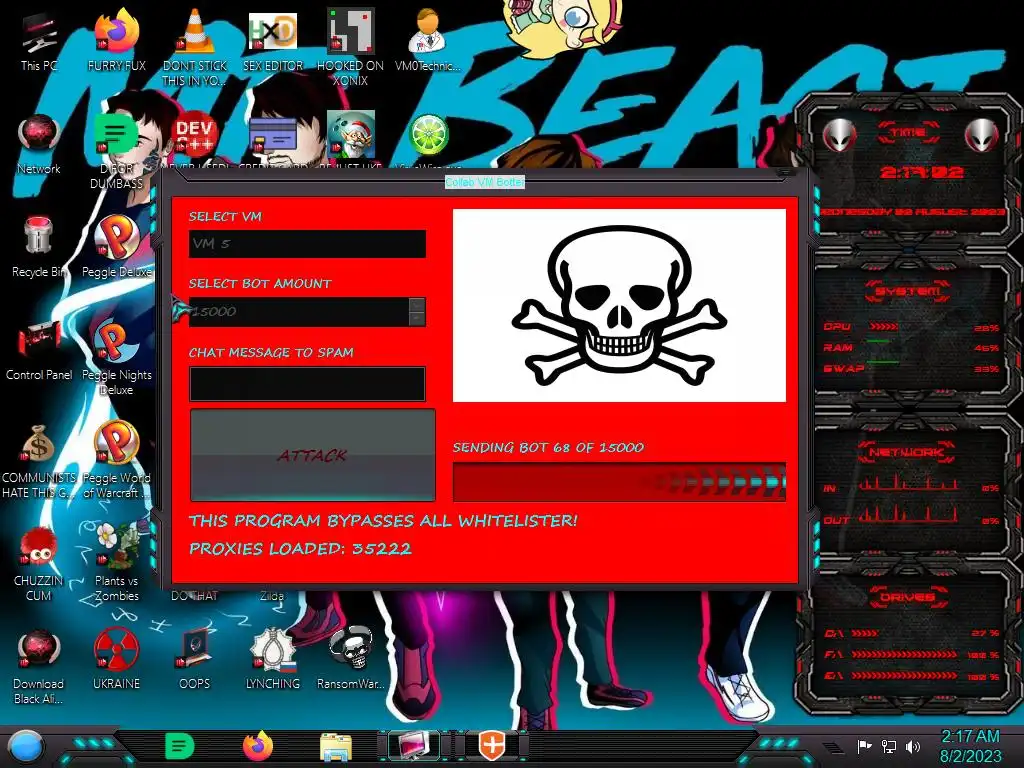
Task: Launch Peggle World of Warcraft shortcut
Action: click(x=116, y=460)
